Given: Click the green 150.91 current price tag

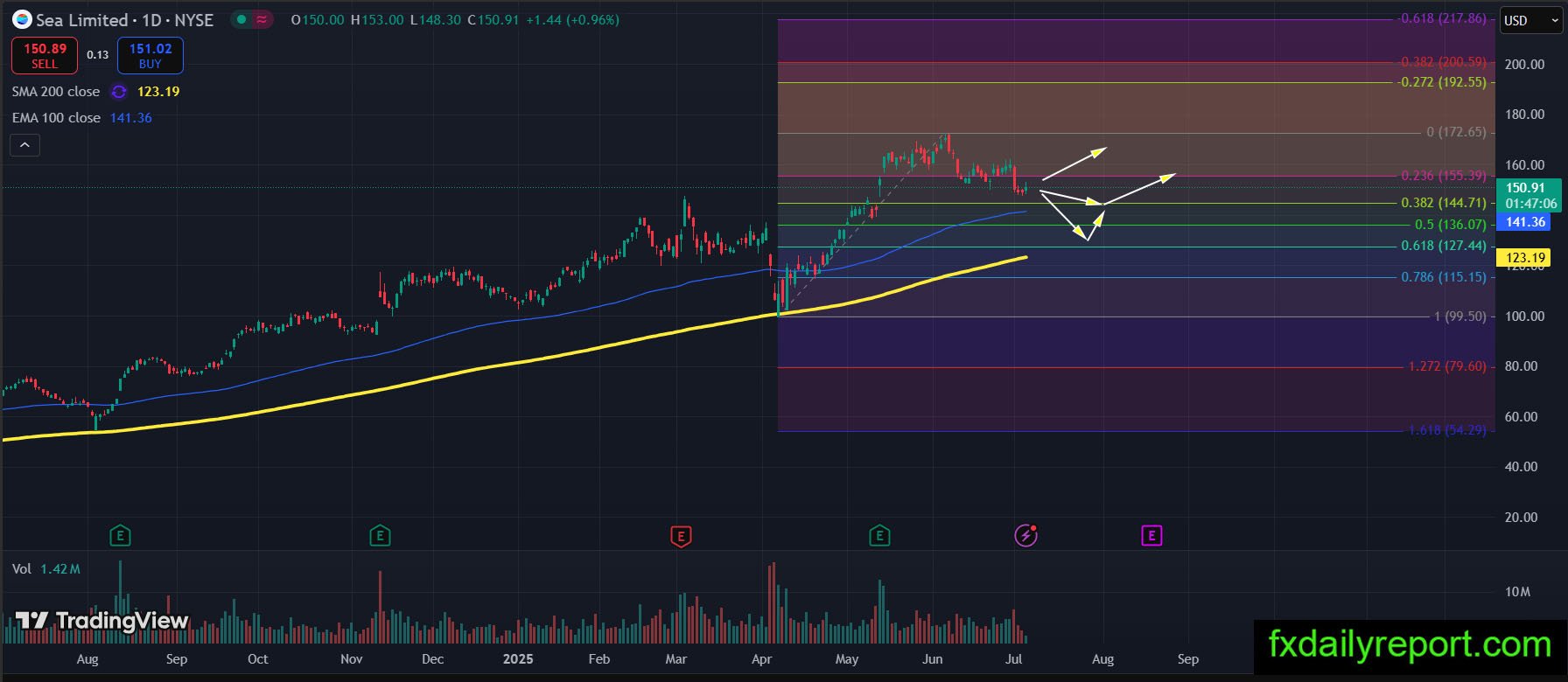Looking at the screenshot, I should click(x=1529, y=195).
